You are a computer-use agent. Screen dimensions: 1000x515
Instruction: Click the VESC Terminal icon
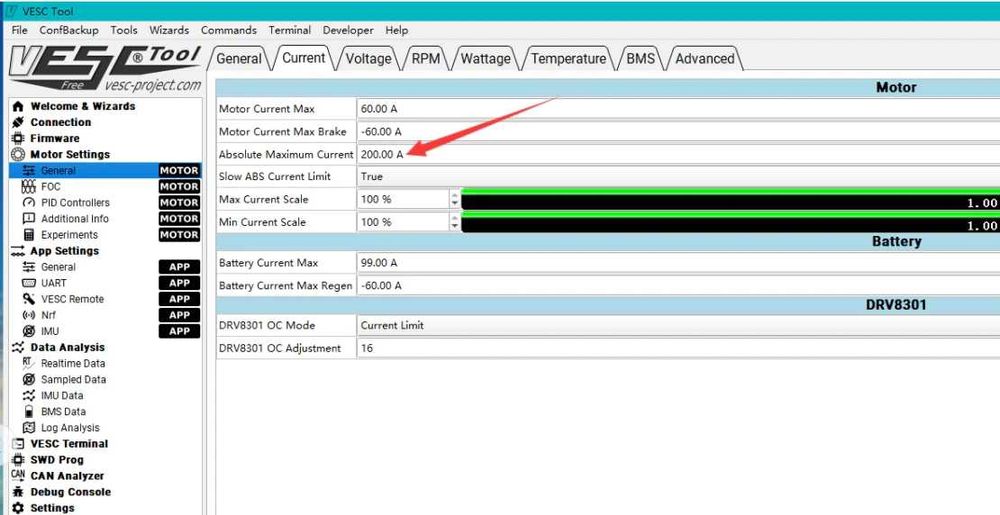coord(18,444)
